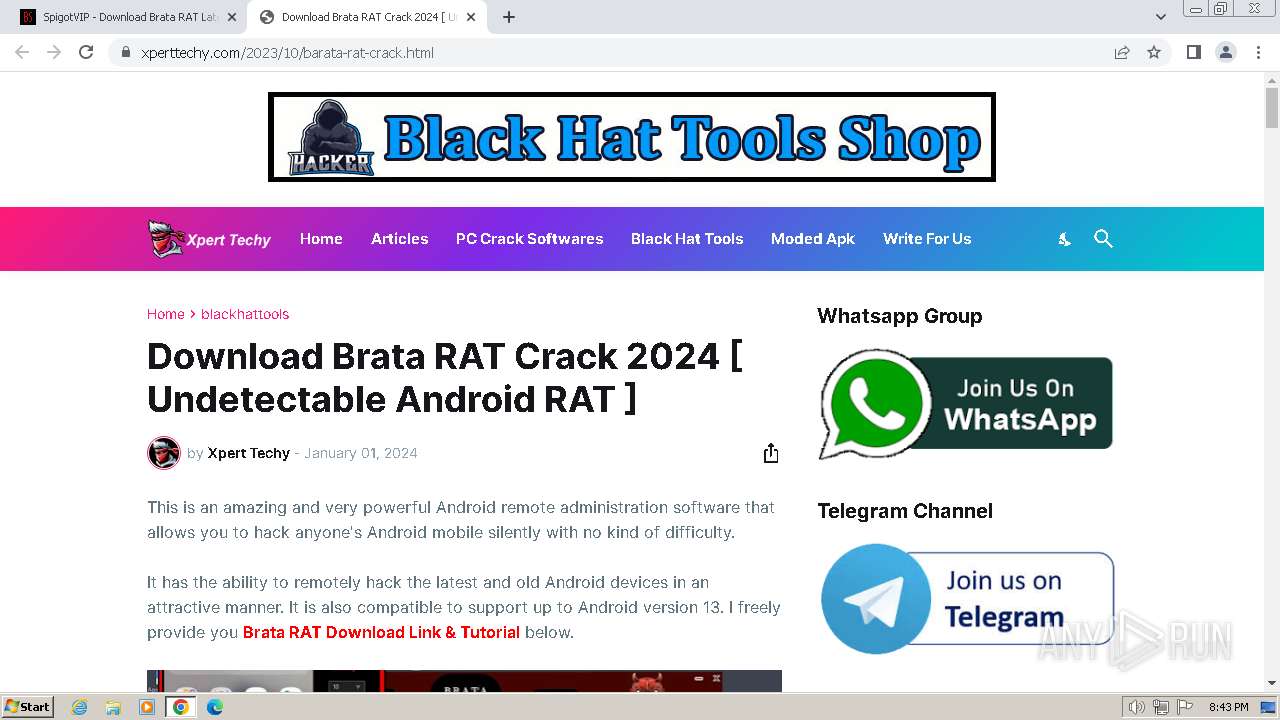This screenshot has height=720, width=1280.
Task: Click the Home breadcrumb link
Action: pos(165,314)
